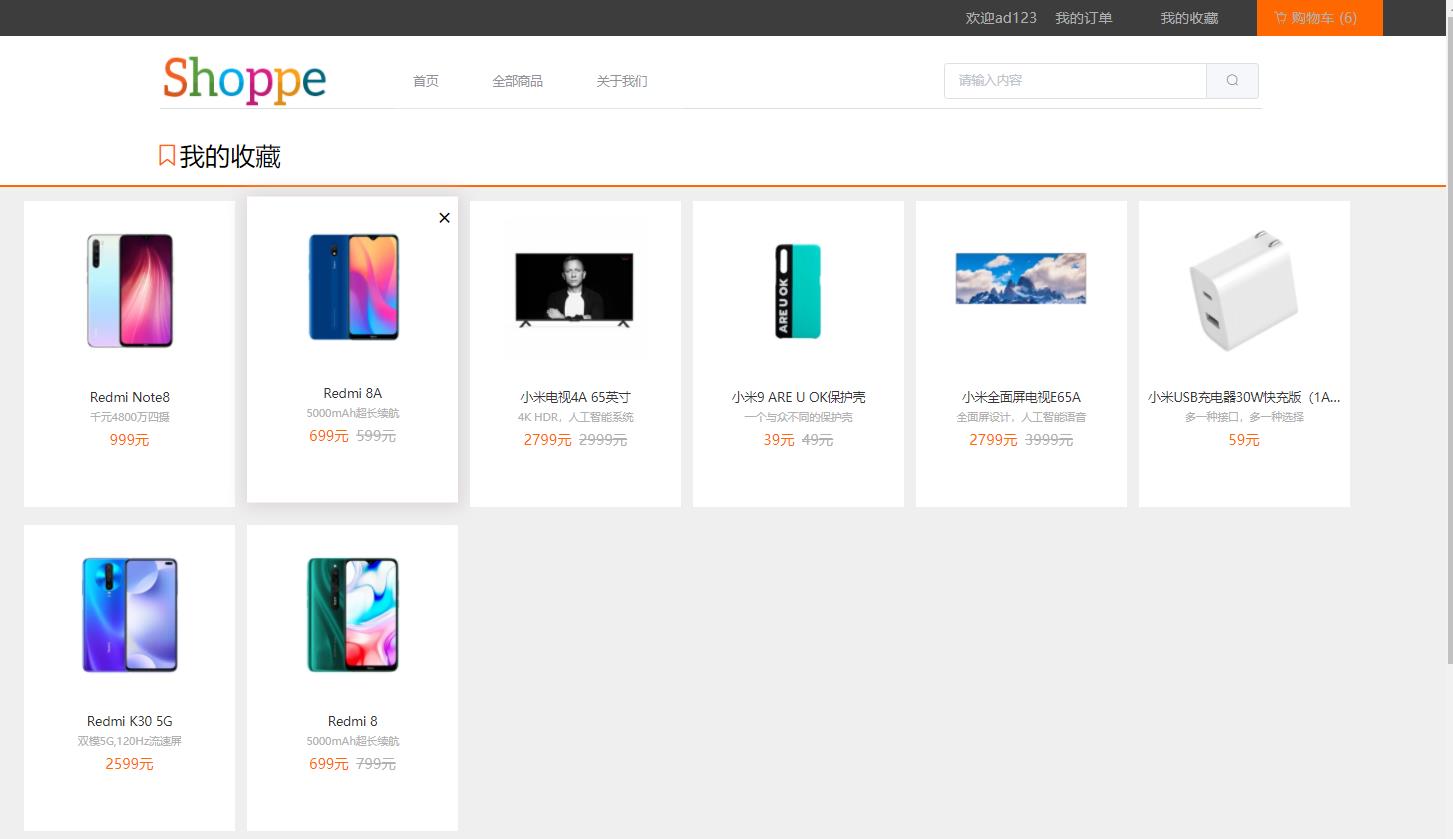
Task: Click the 2599元 price of Redmi K30 5G
Action: tap(130, 764)
